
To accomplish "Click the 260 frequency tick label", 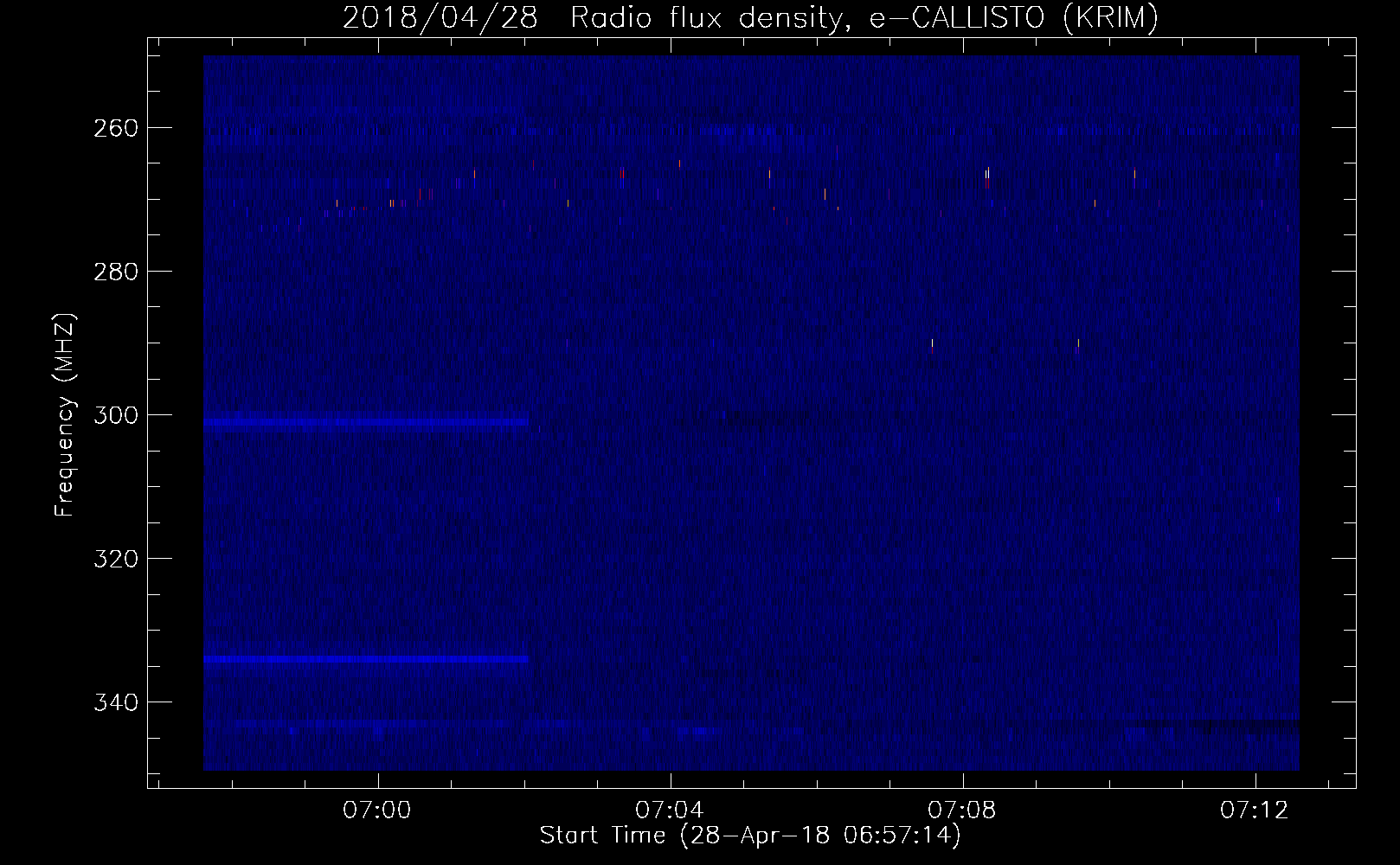I will (x=115, y=128).
